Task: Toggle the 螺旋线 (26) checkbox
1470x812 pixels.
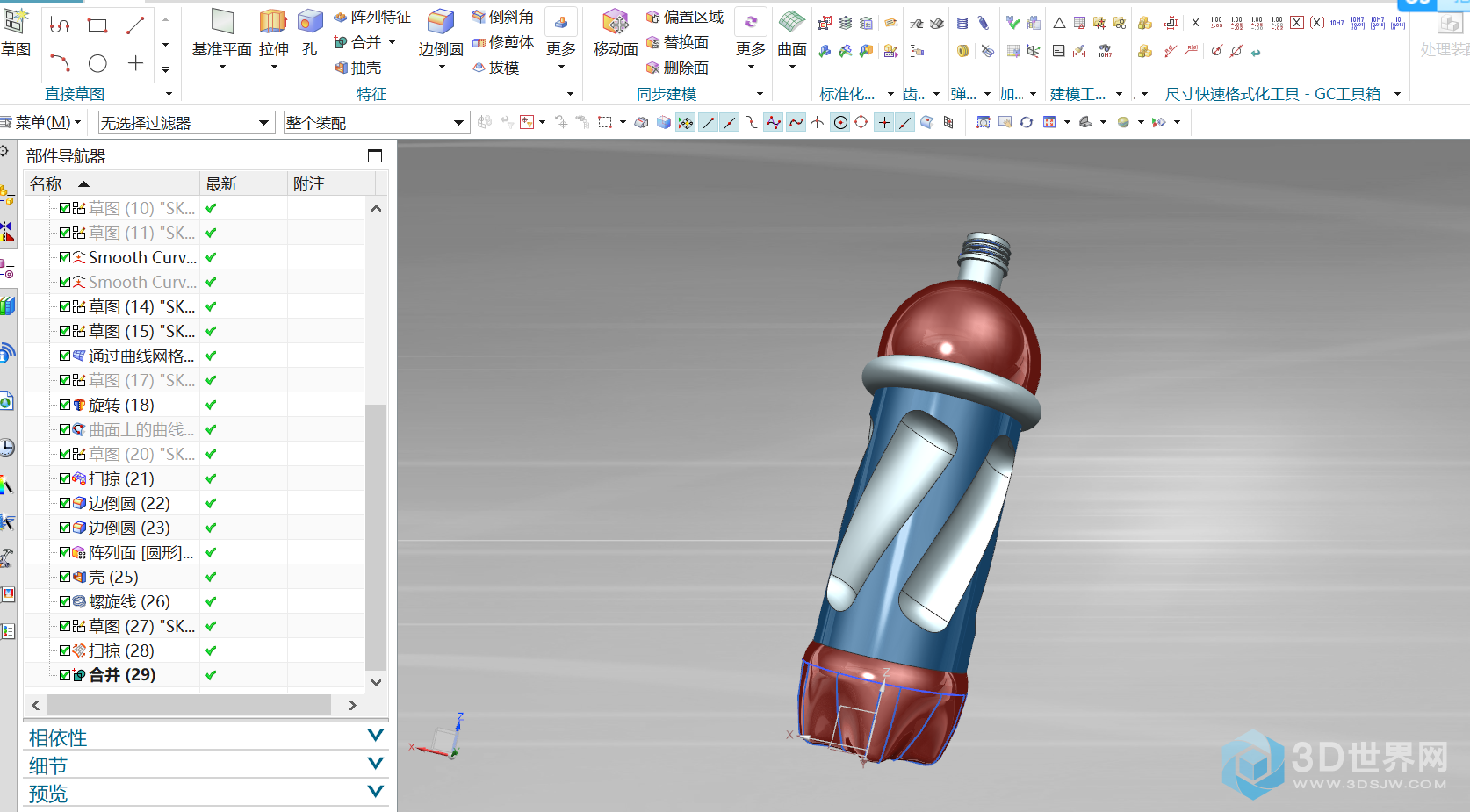Action: 65,601
